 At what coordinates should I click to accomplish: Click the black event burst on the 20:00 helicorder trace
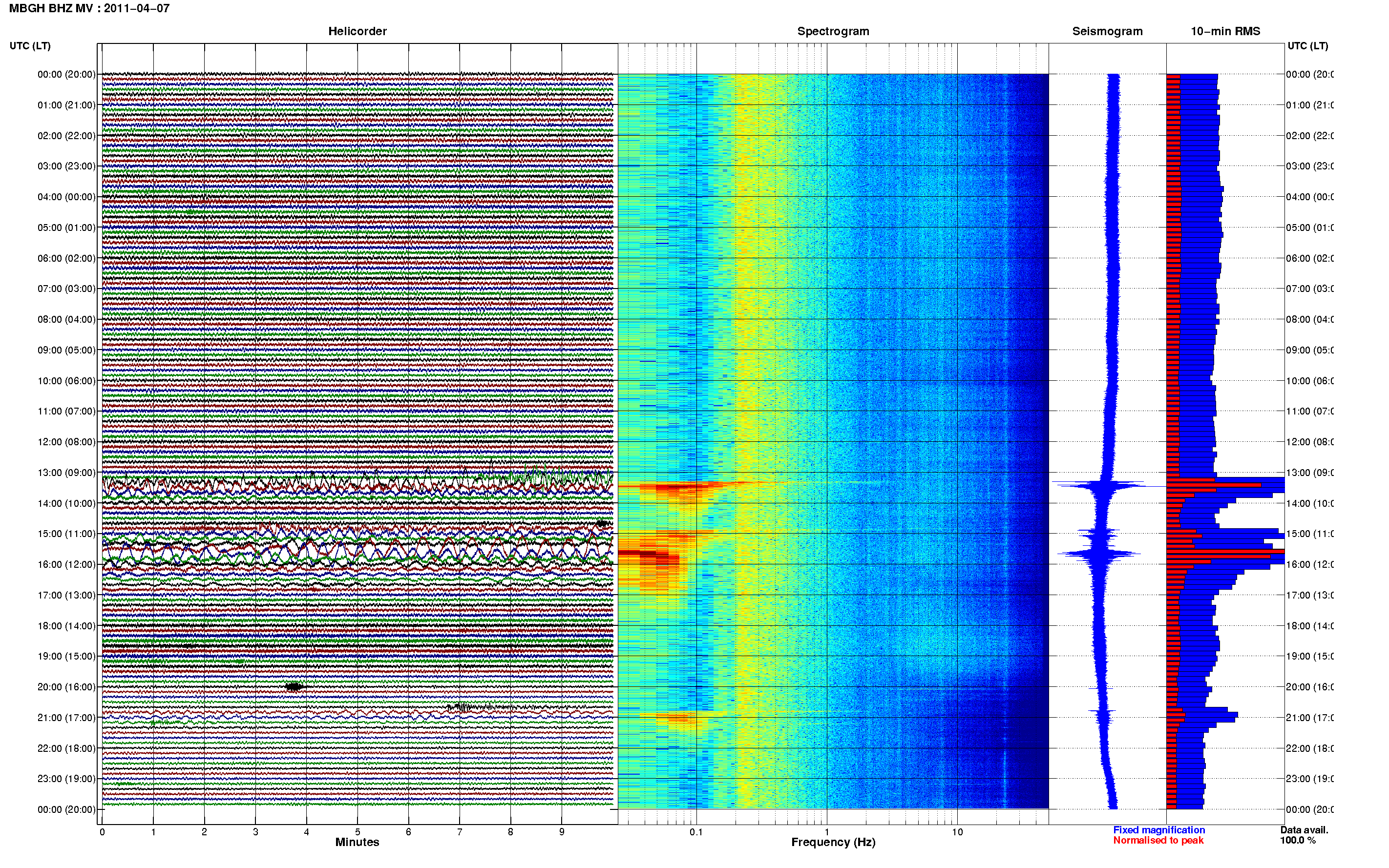tap(295, 686)
